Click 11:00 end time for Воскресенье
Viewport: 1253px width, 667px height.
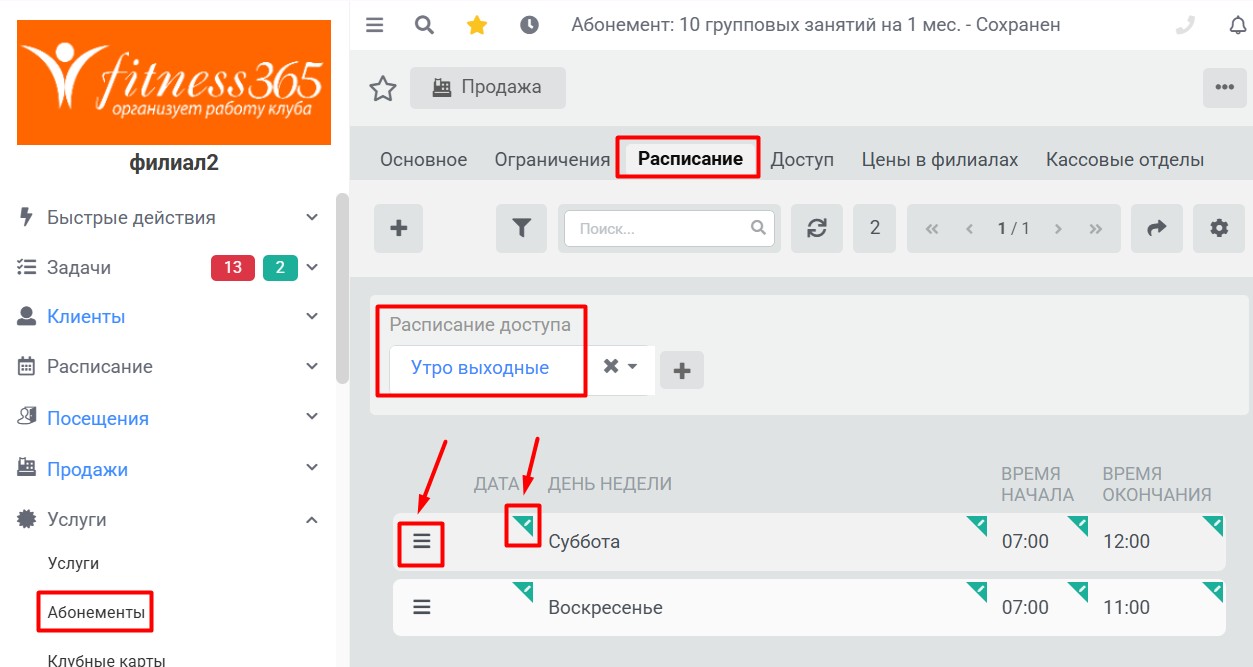point(1126,608)
